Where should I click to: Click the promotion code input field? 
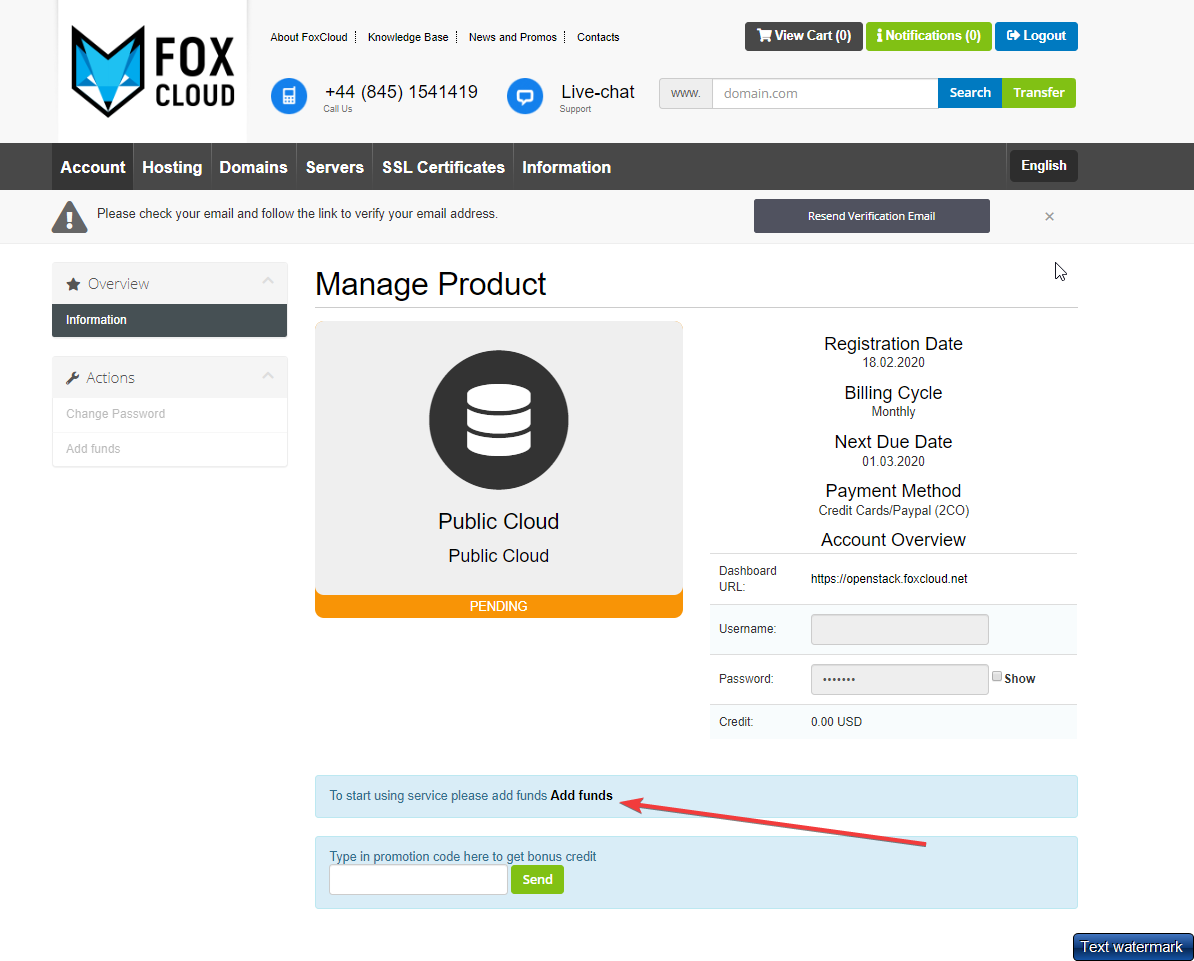418,880
